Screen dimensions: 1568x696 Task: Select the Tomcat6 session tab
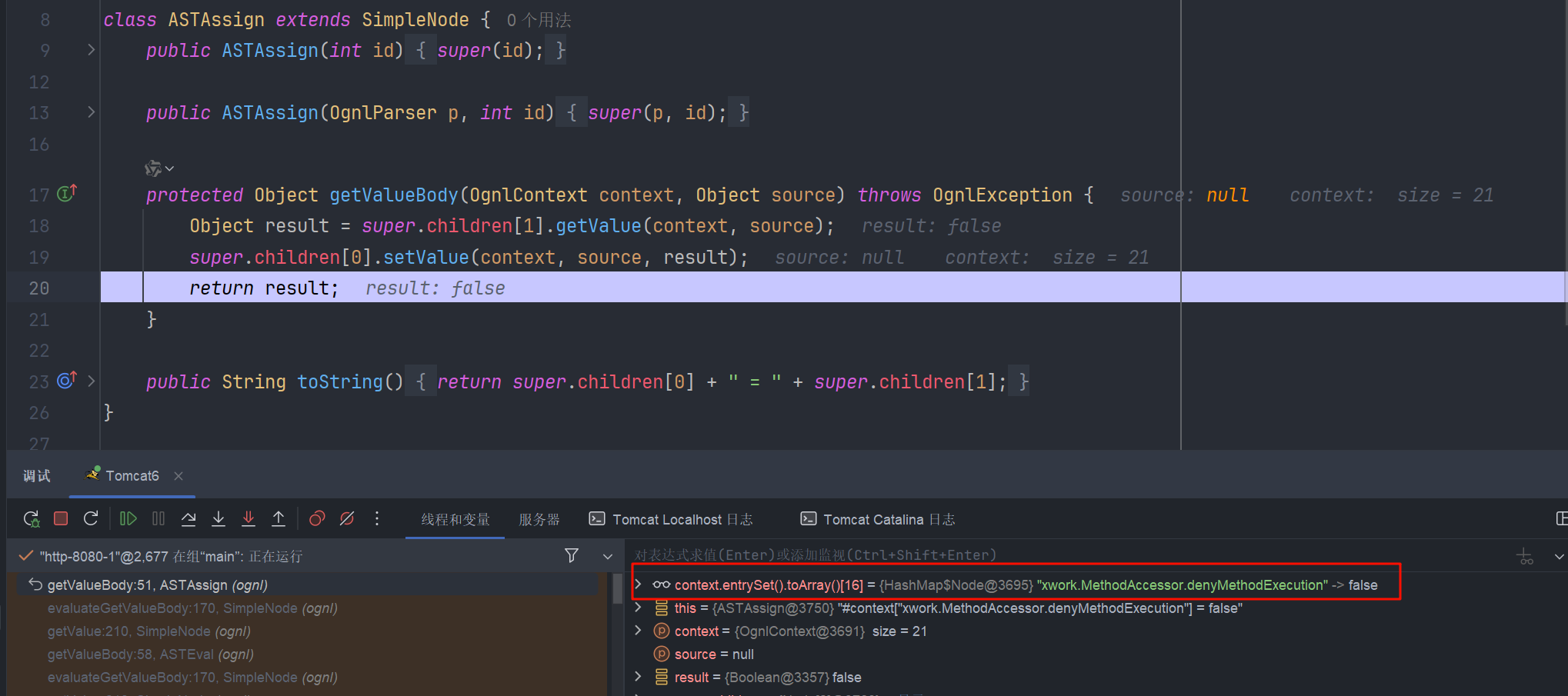(x=132, y=476)
